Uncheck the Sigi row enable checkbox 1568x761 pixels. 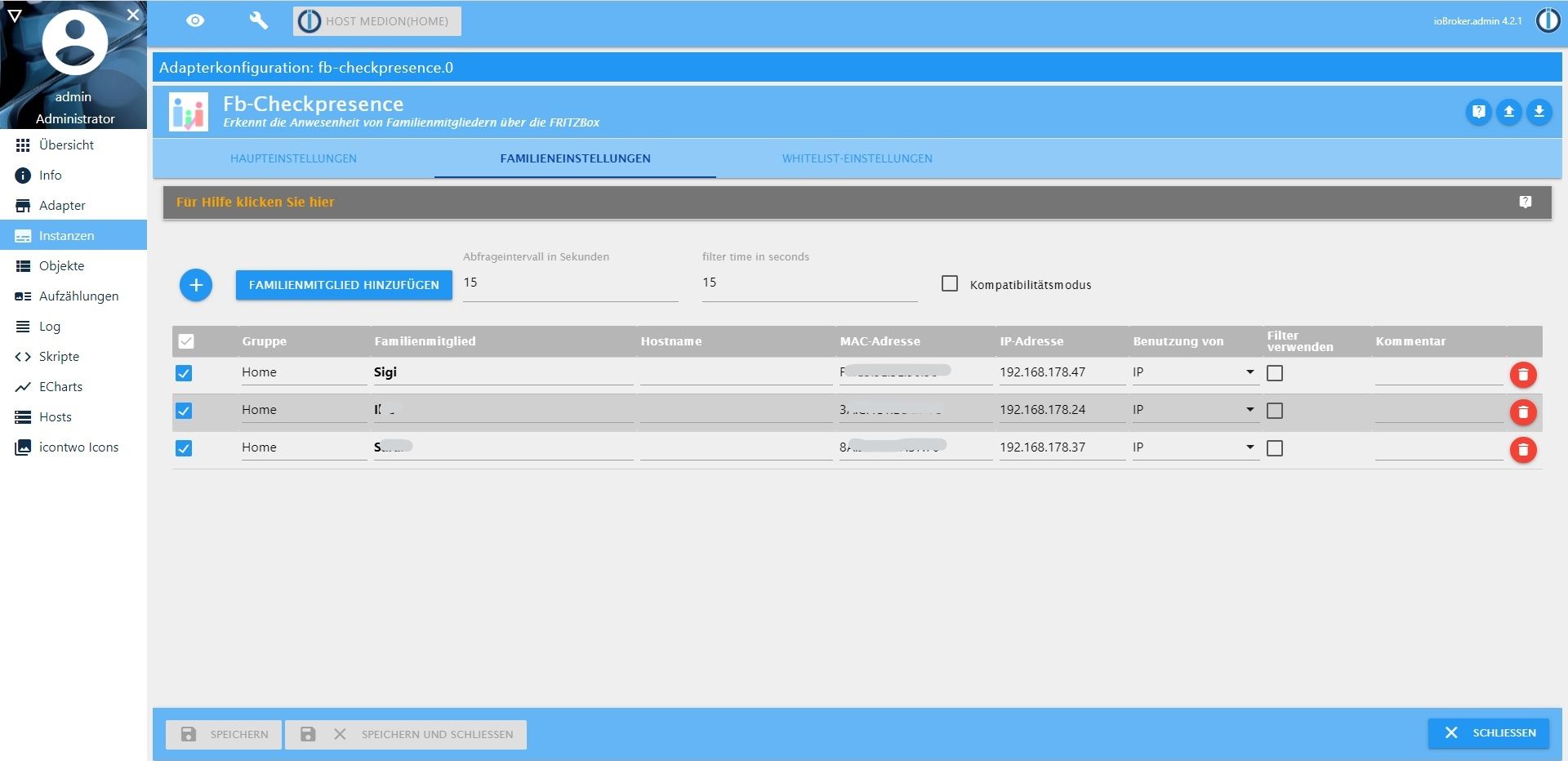184,373
